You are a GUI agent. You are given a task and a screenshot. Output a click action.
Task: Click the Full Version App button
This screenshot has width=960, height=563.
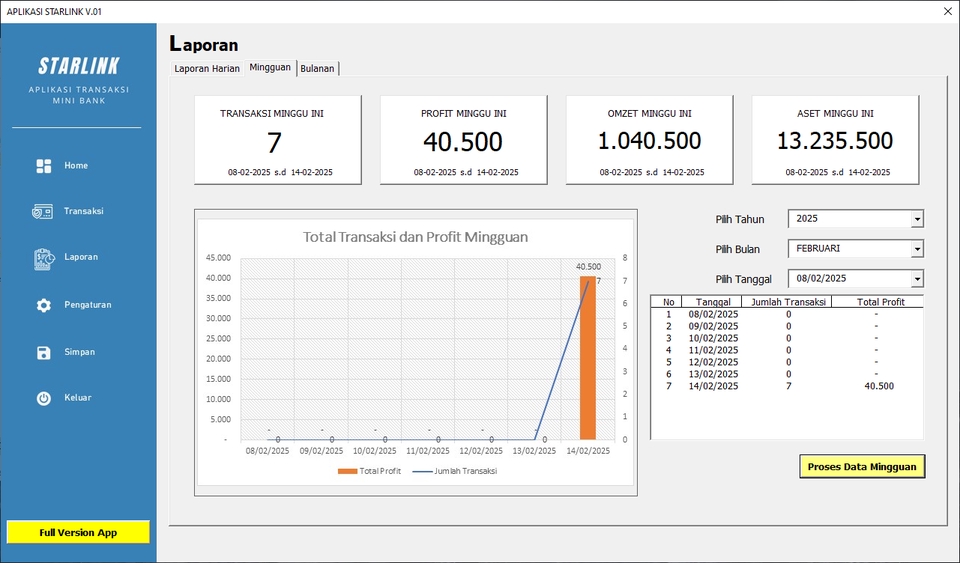[x=78, y=532]
